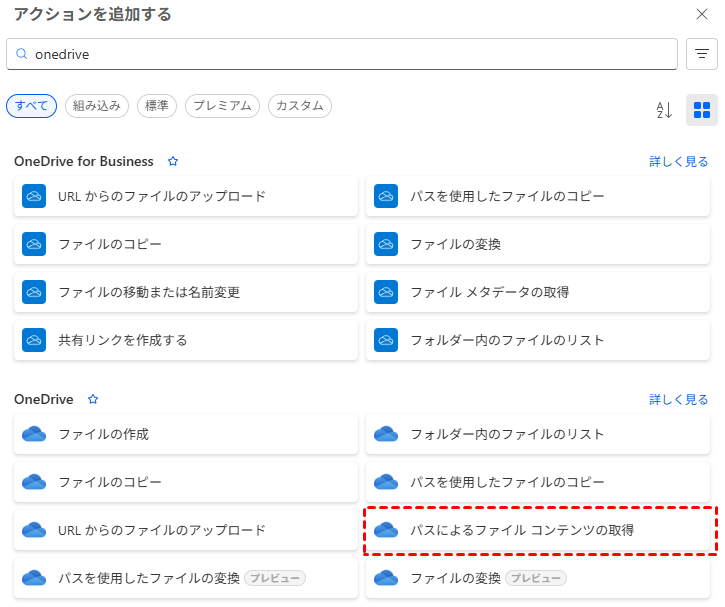Favorite OneDrive for Business with star
Image resolution: width=725 pixels, height=607 pixels.
coord(173,161)
